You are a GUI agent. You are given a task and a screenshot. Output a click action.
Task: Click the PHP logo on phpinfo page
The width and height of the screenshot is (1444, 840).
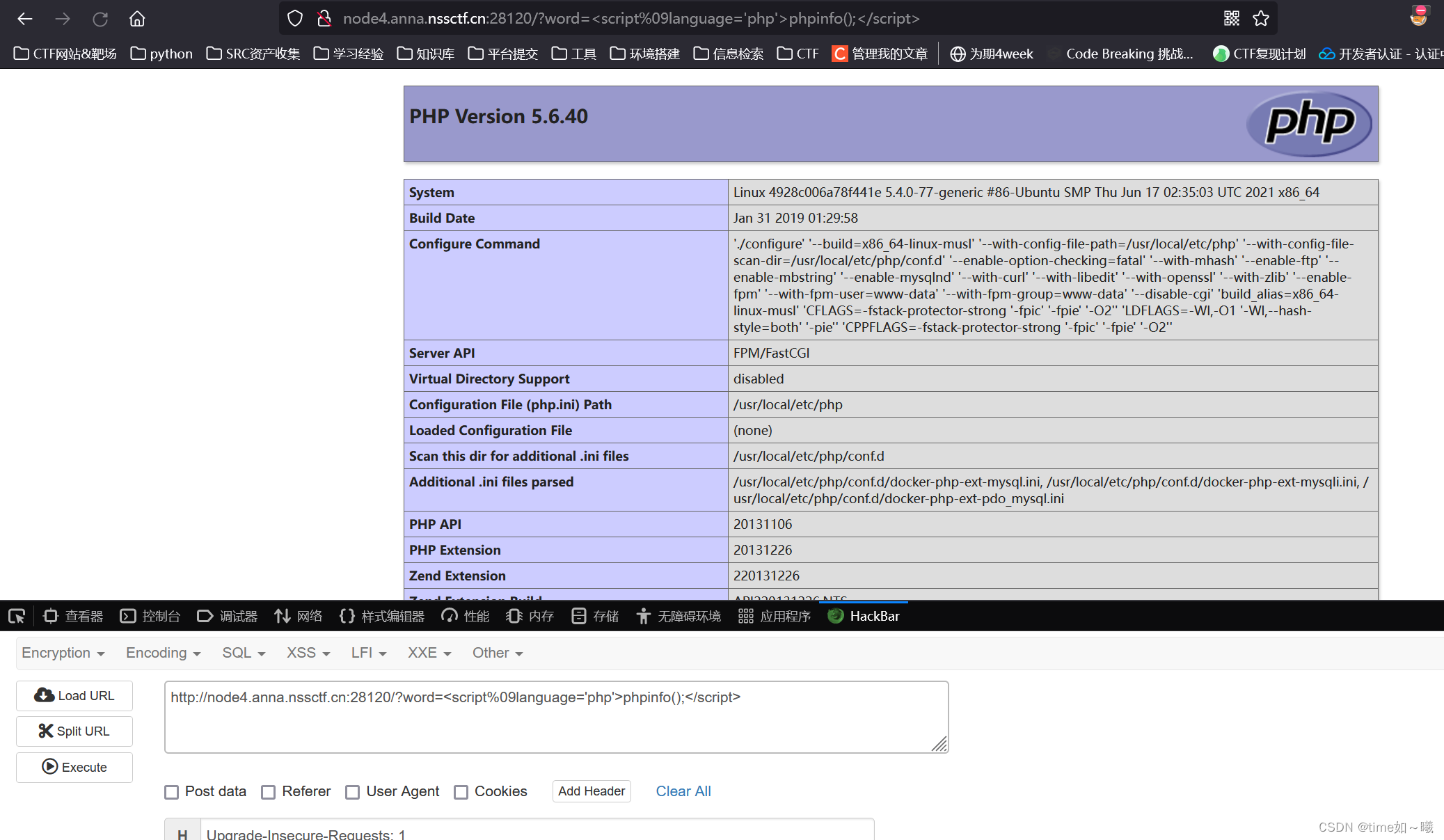tap(1309, 123)
